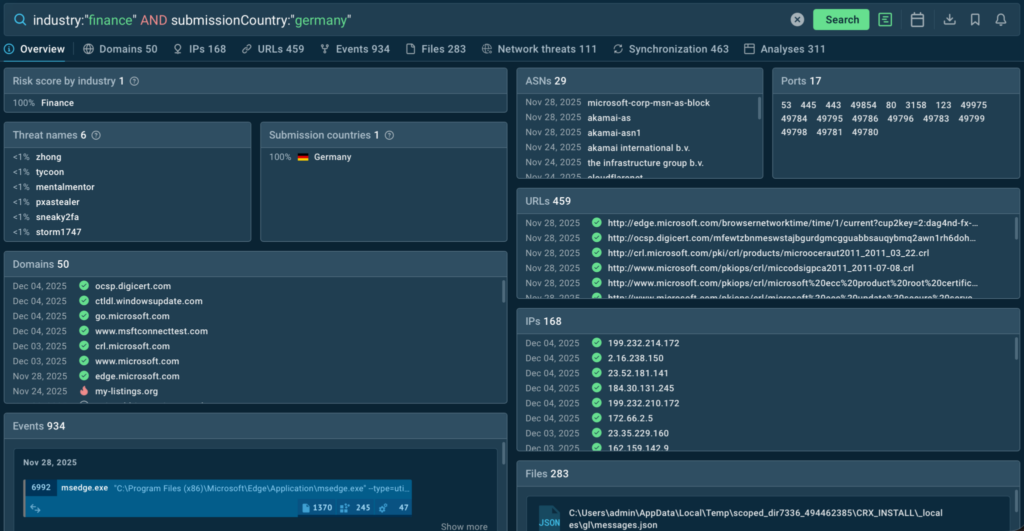Click the help icon next to Submission countries

[389, 135]
